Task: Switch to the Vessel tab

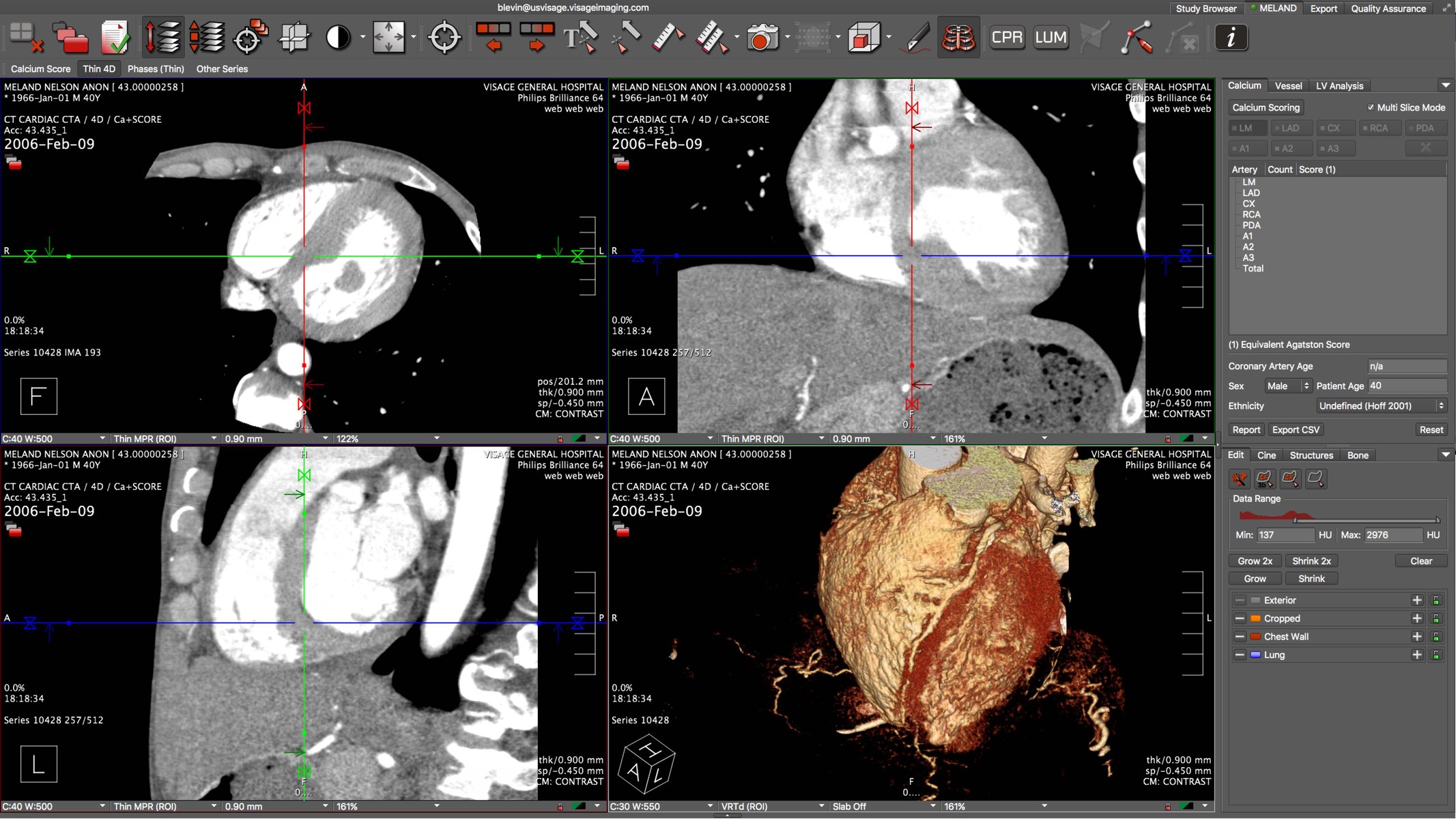Action: [x=1288, y=86]
